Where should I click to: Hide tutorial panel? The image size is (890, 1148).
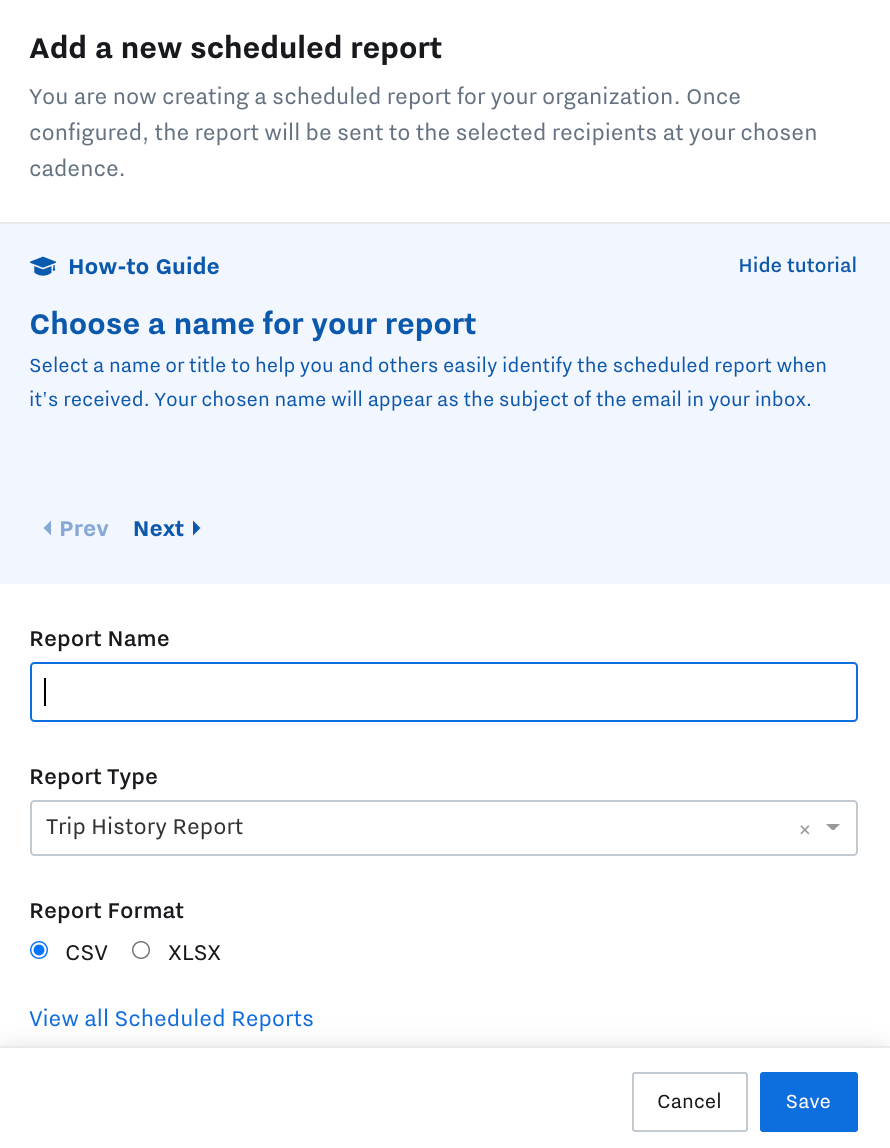tap(797, 265)
